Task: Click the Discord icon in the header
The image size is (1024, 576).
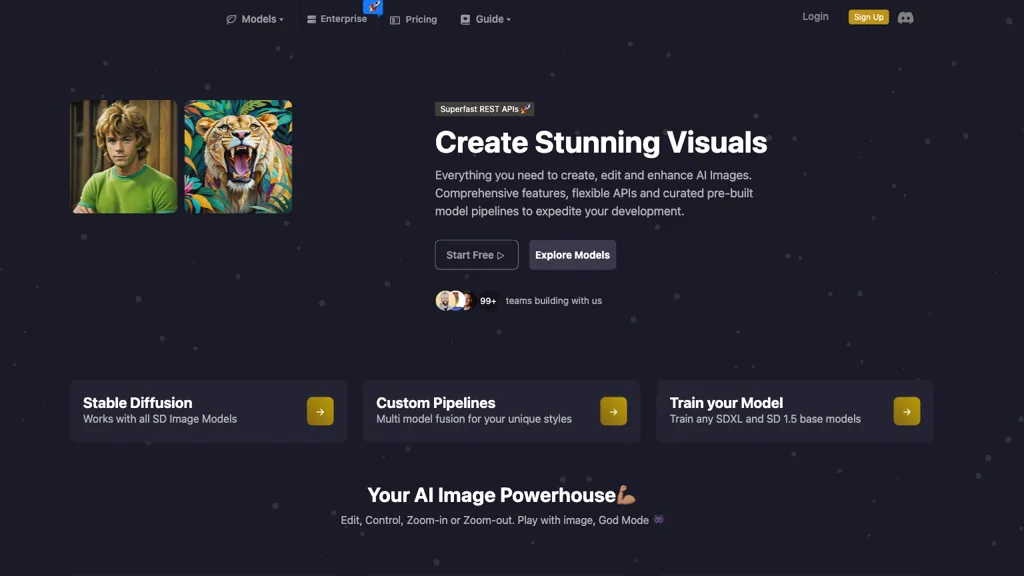Action: pyautogui.click(x=904, y=17)
